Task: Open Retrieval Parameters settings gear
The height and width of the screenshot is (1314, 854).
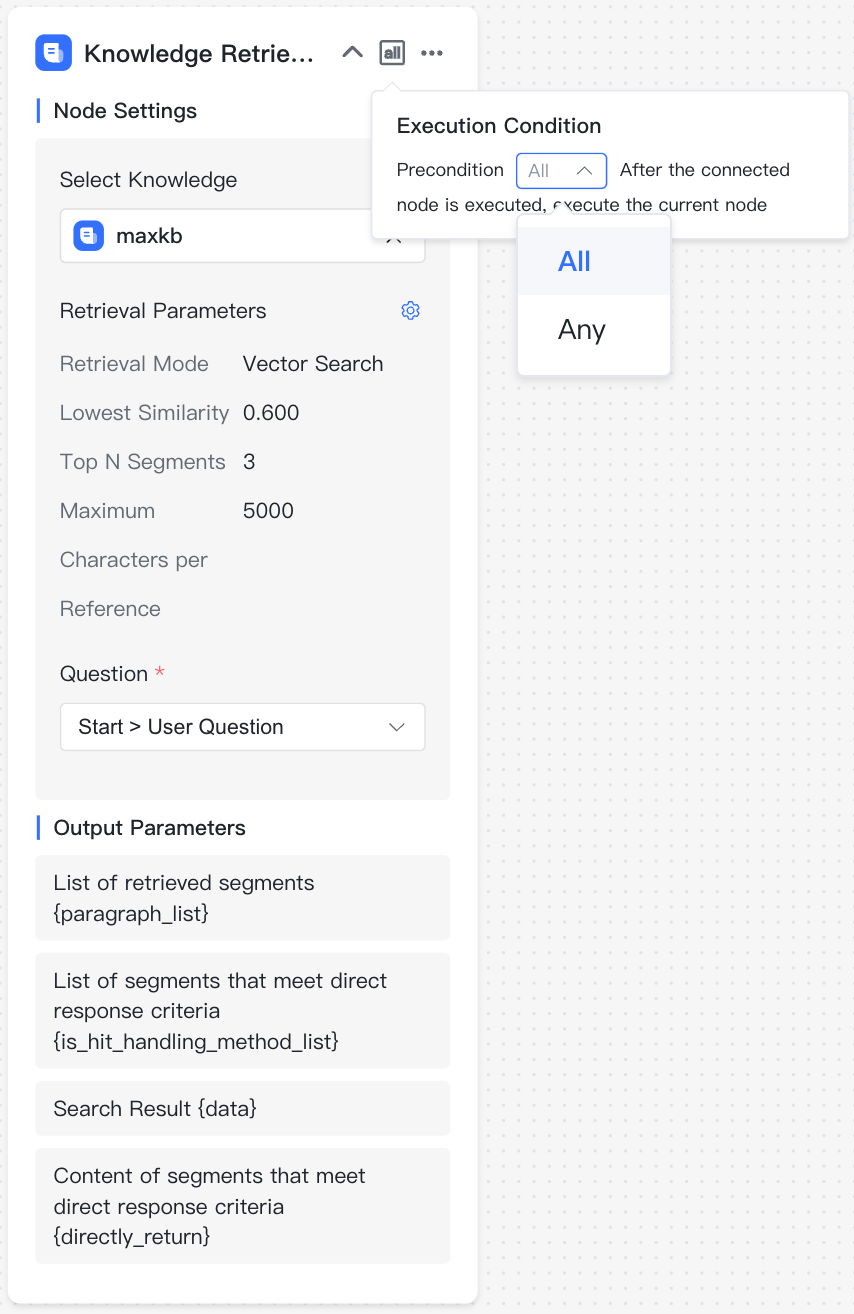Action: (x=410, y=311)
